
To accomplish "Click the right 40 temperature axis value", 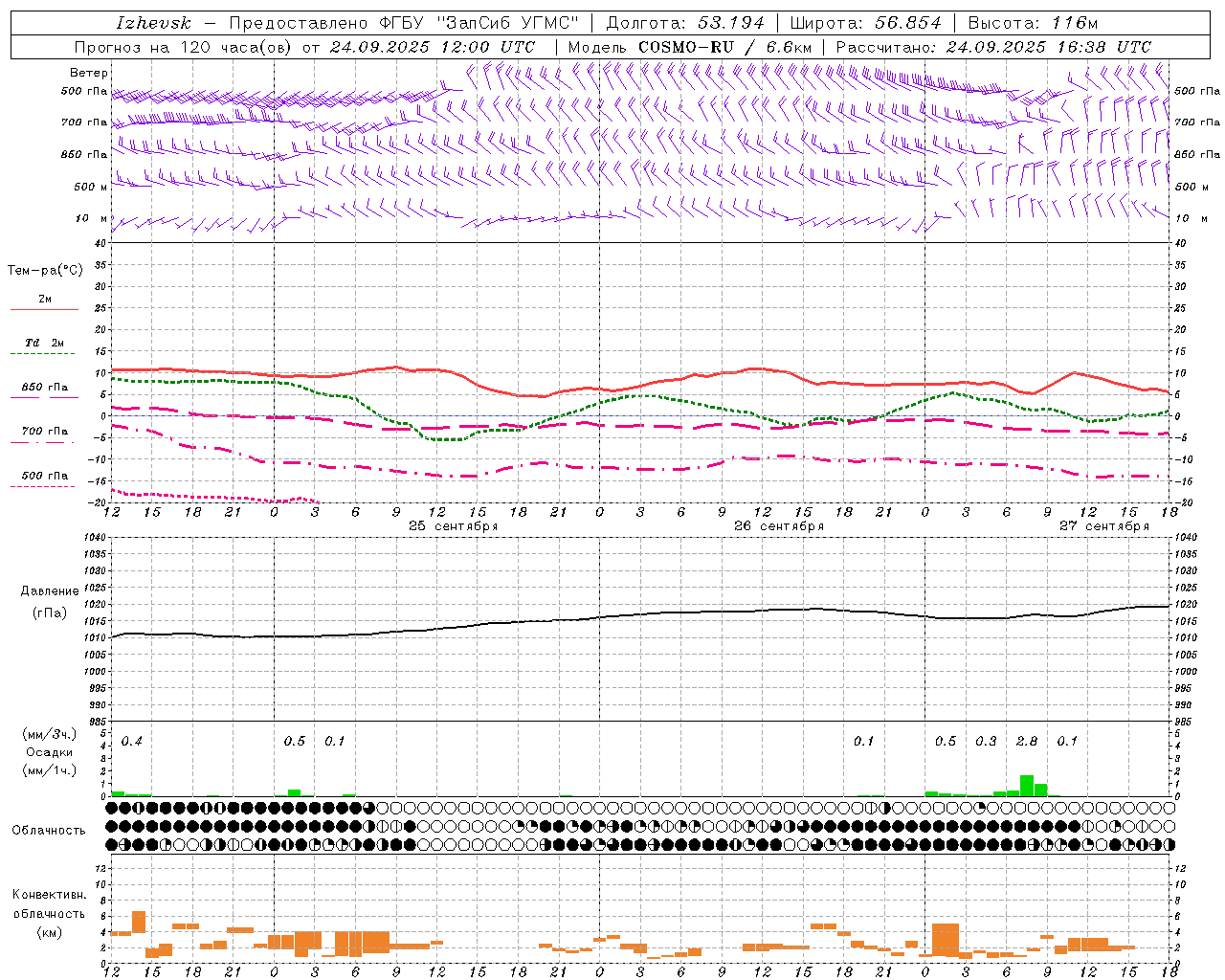I will [1180, 243].
